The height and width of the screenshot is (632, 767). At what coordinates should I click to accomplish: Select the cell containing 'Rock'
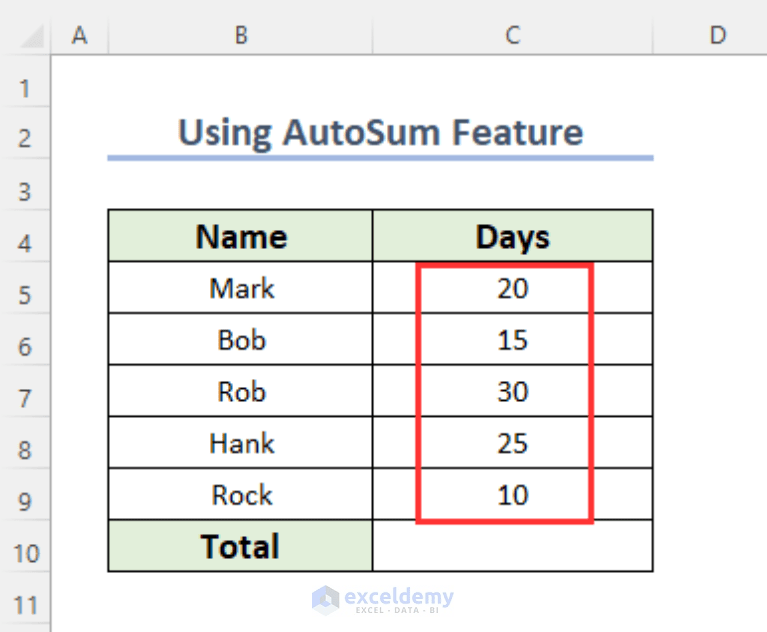241,495
